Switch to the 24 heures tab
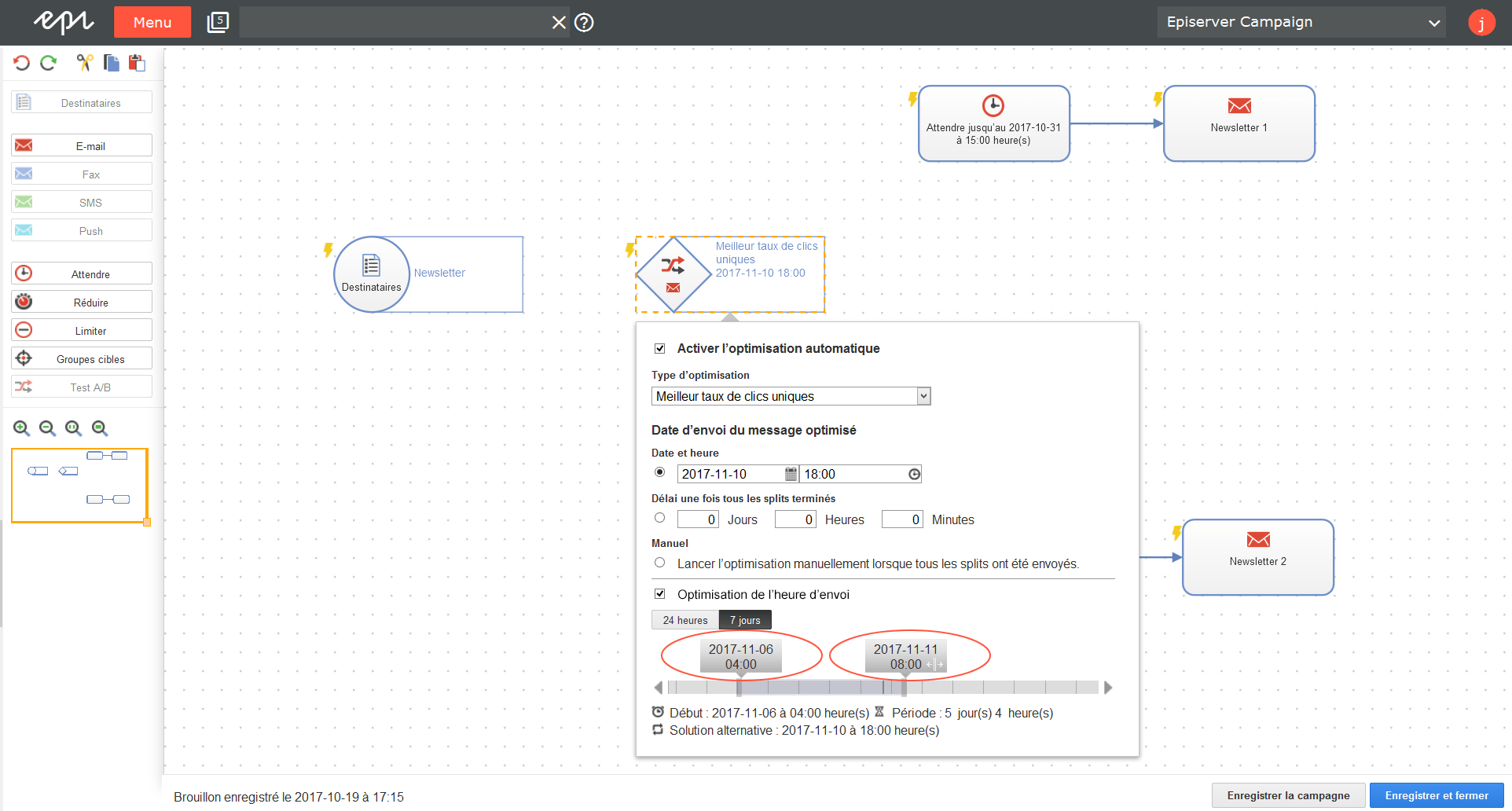The image size is (1512, 811). (685, 620)
